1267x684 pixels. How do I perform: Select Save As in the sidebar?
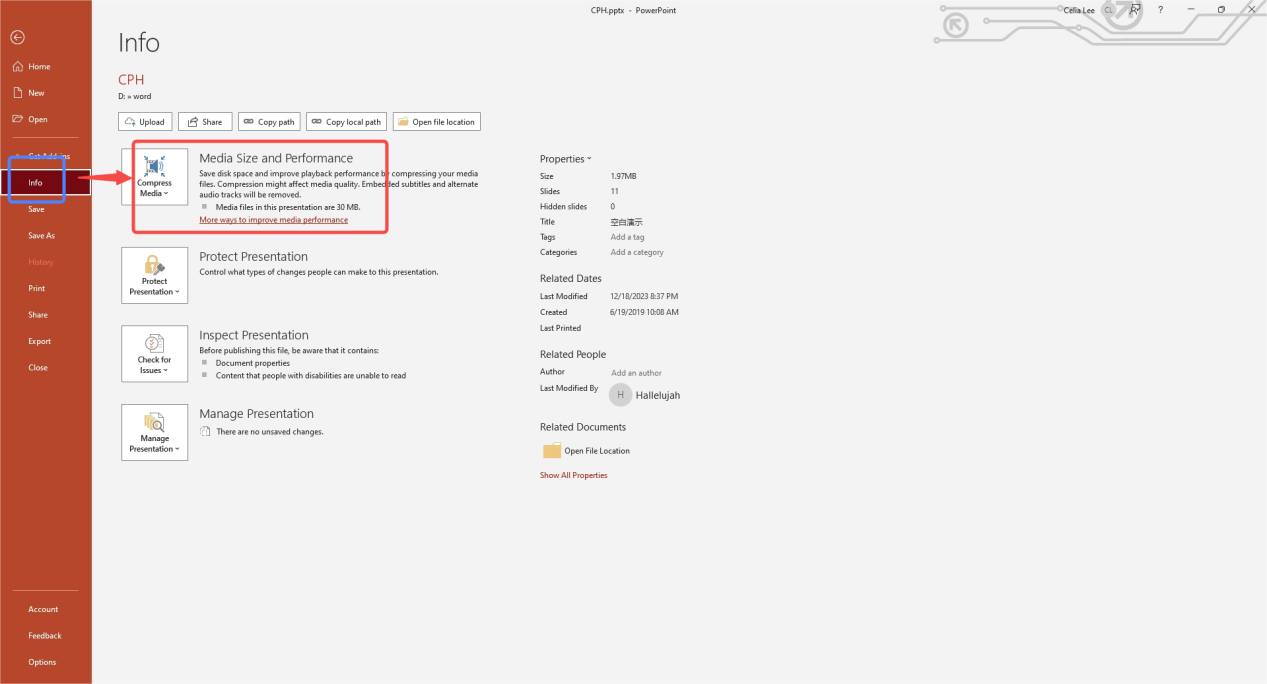pos(41,236)
